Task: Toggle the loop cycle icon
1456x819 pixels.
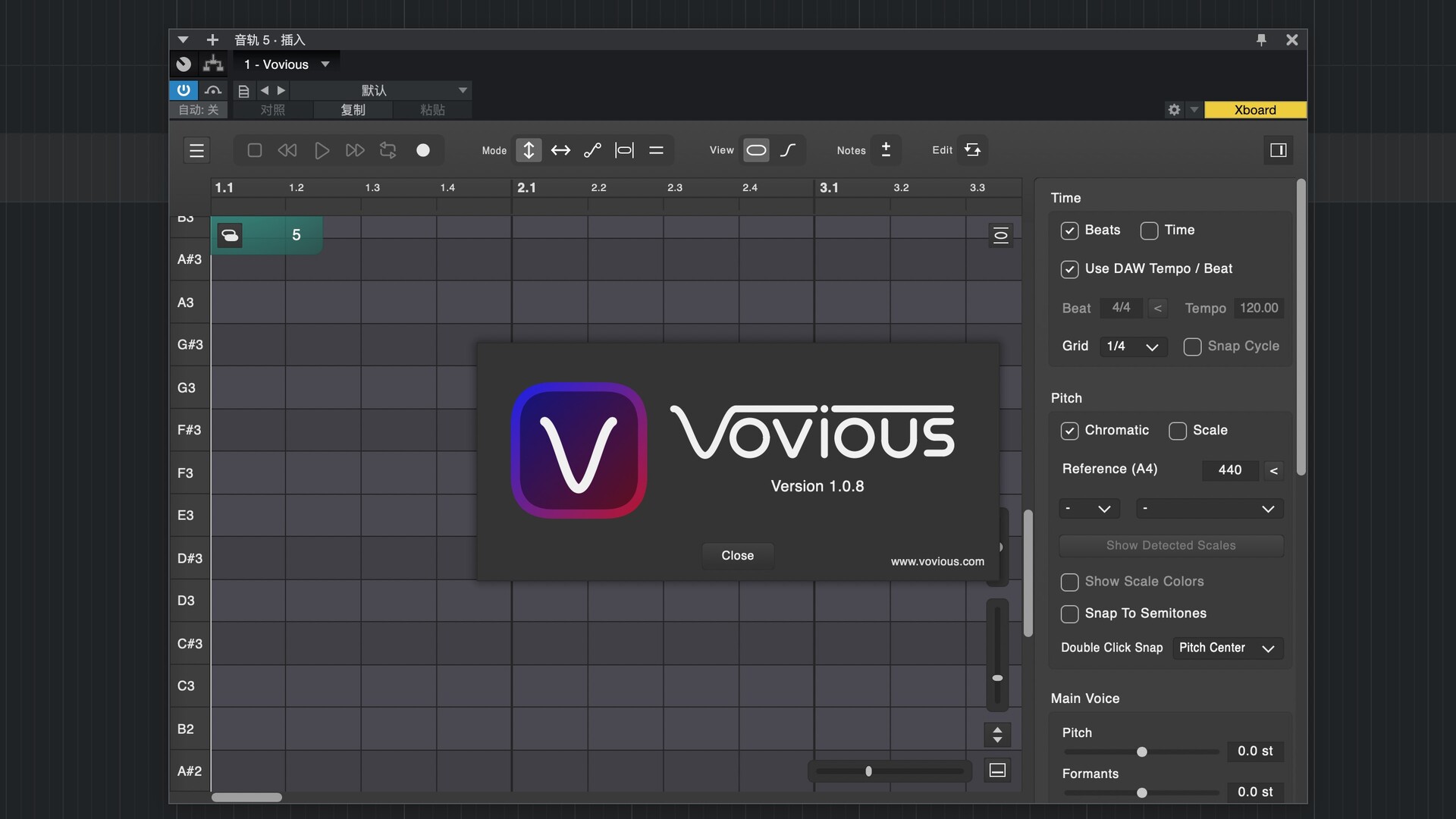Action: pos(388,150)
